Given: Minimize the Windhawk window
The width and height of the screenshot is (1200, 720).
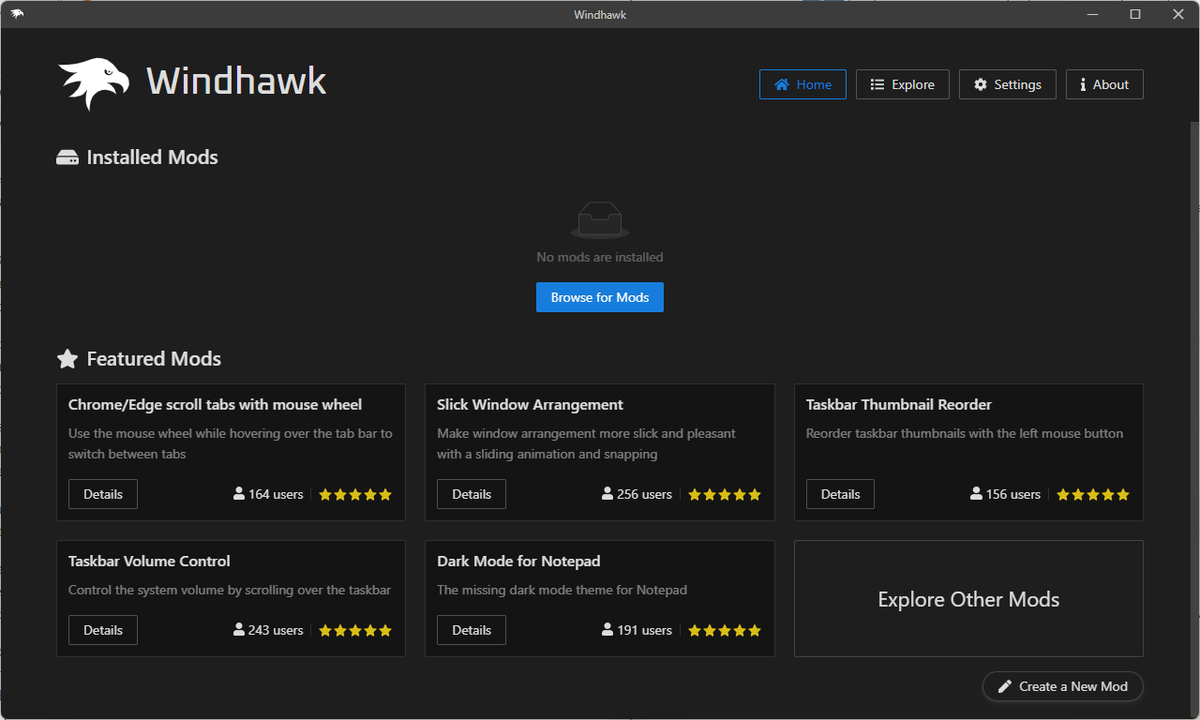Looking at the screenshot, I should (x=1091, y=14).
